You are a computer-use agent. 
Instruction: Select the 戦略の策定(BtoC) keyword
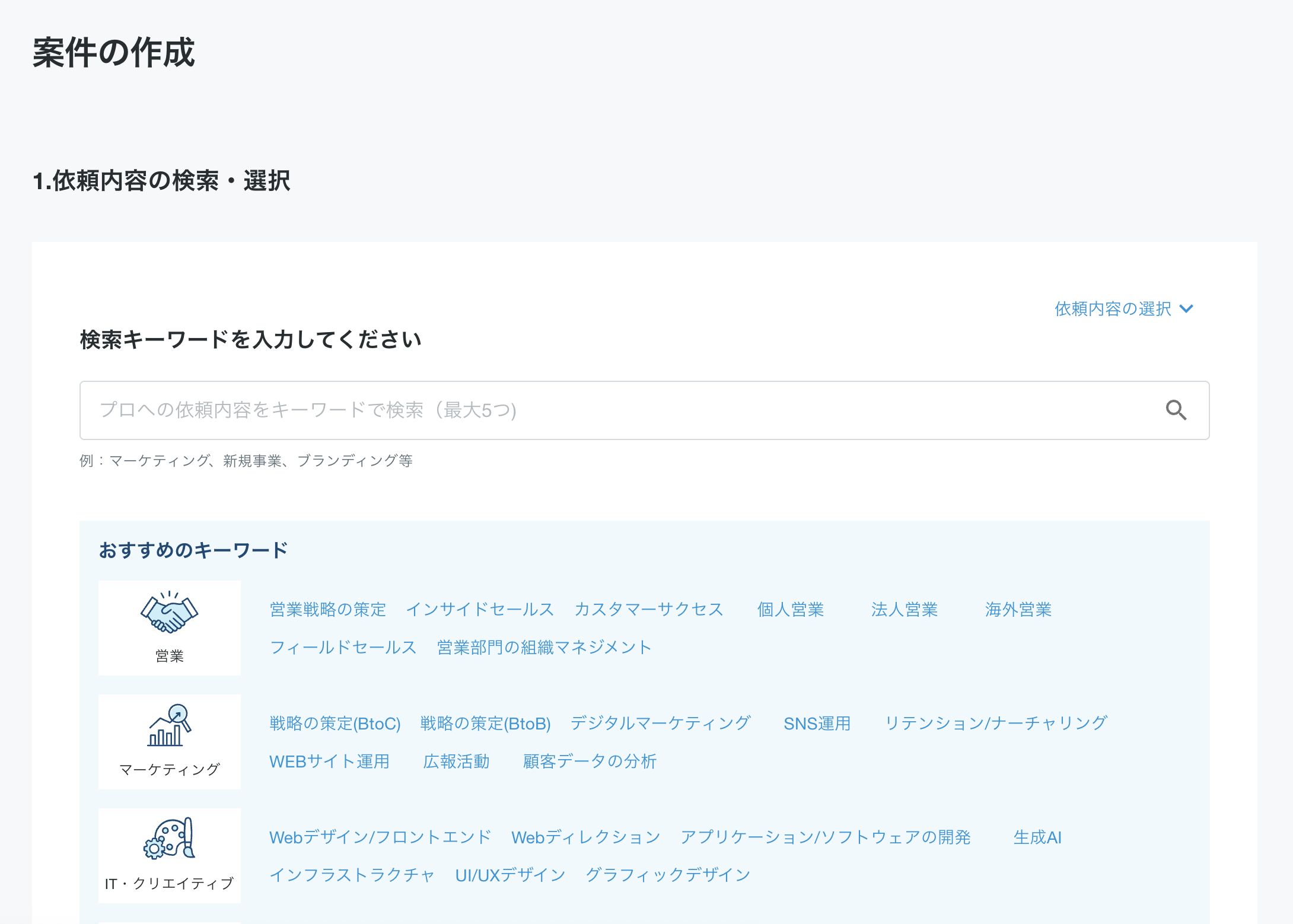pos(334,724)
